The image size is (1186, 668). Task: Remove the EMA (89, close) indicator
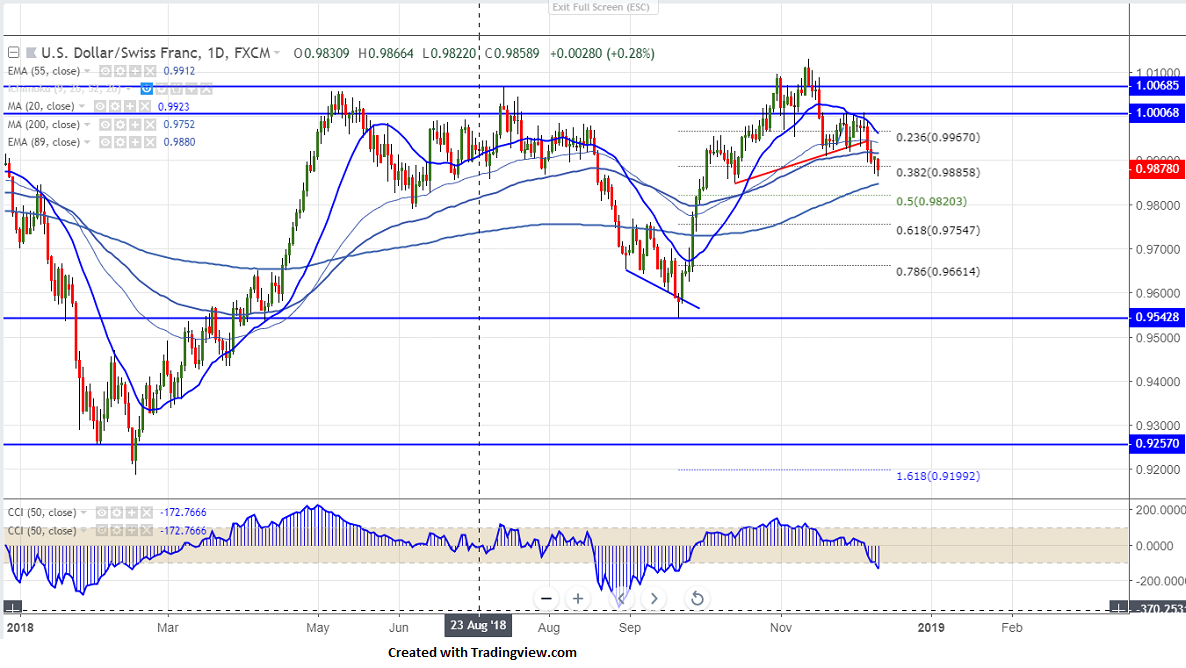tap(150, 142)
